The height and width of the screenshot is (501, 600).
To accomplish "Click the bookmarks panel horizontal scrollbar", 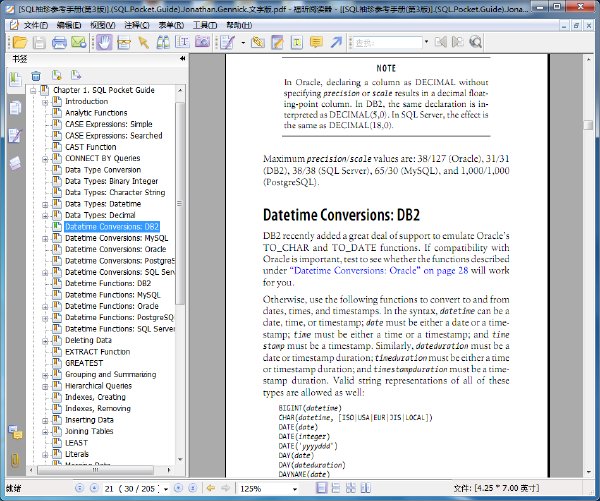I will pyautogui.click(x=95, y=470).
